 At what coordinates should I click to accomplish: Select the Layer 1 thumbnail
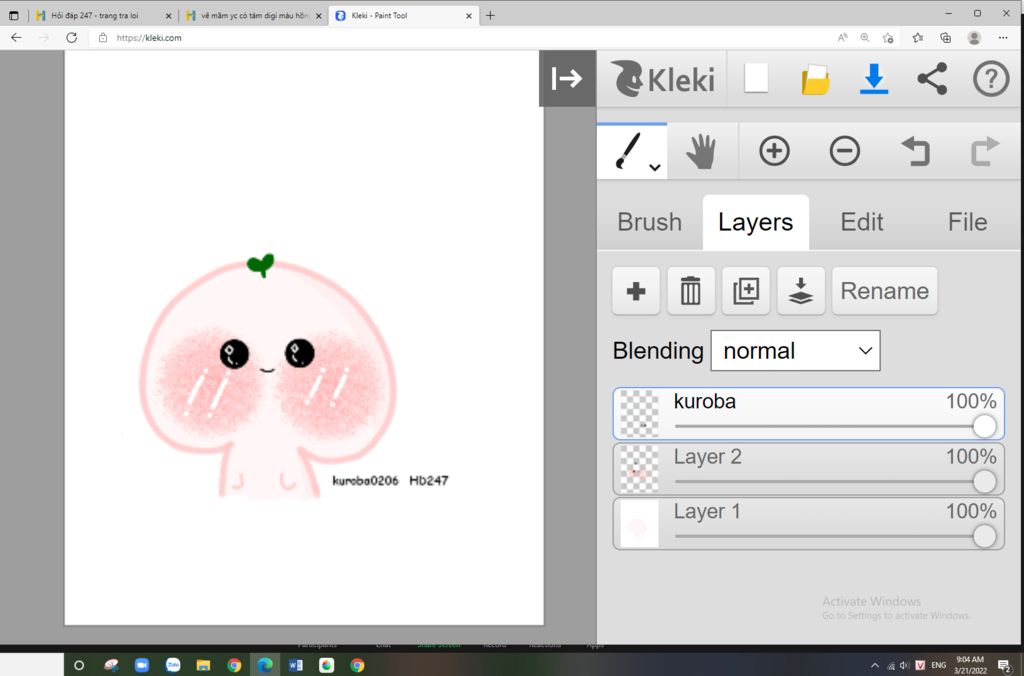point(639,524)
